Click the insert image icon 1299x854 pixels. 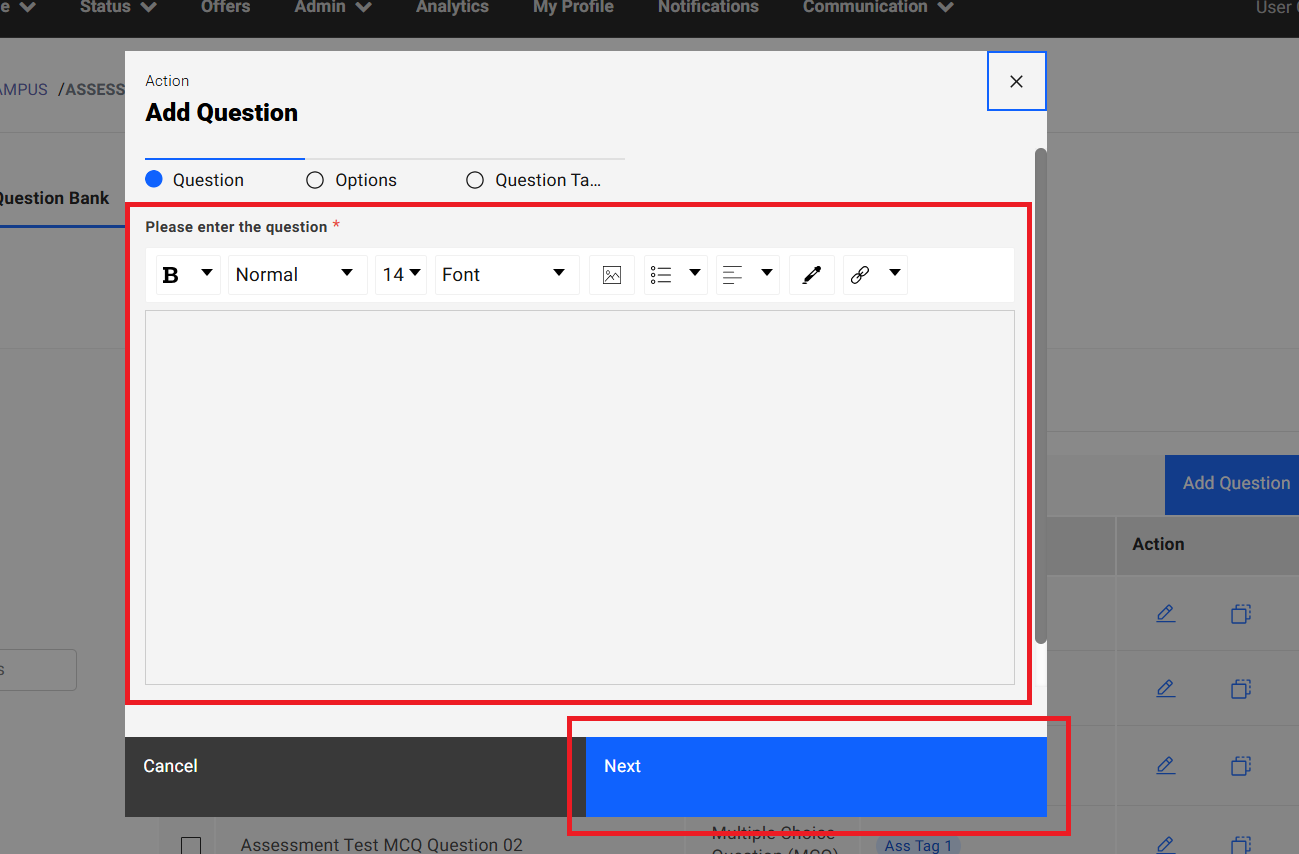[x=611, y=274]
